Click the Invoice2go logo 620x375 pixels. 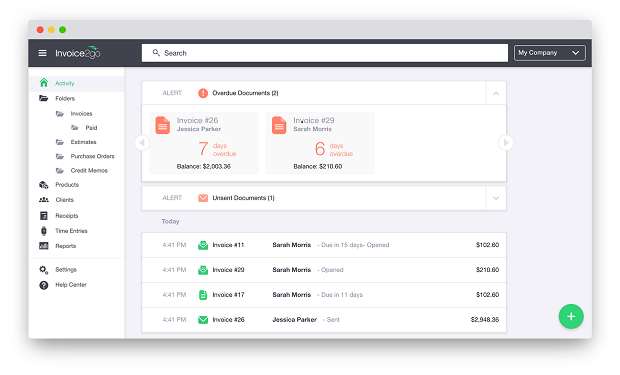click(x=78, y=53)
